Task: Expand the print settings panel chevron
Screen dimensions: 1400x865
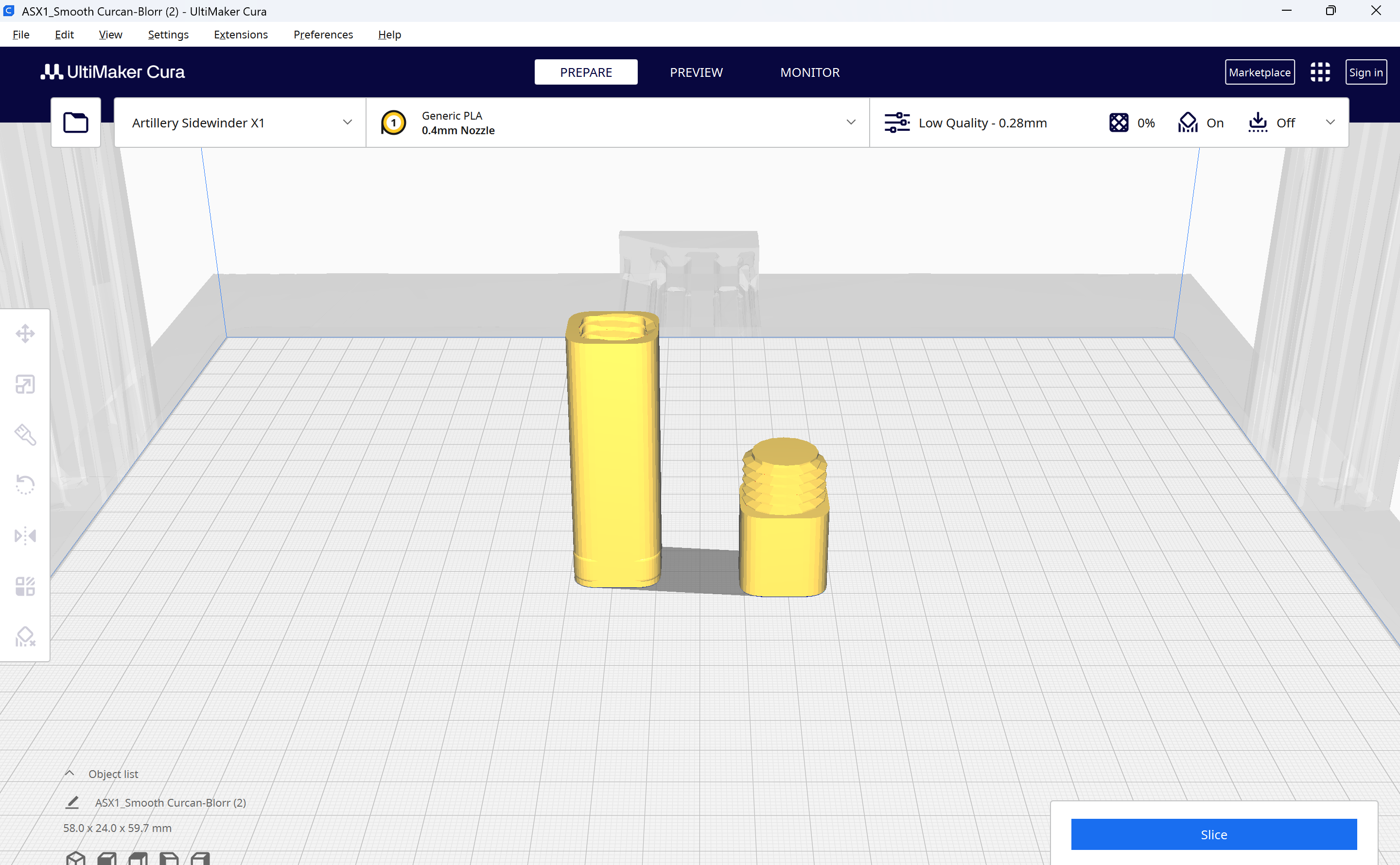Action: pos(1330,123)
